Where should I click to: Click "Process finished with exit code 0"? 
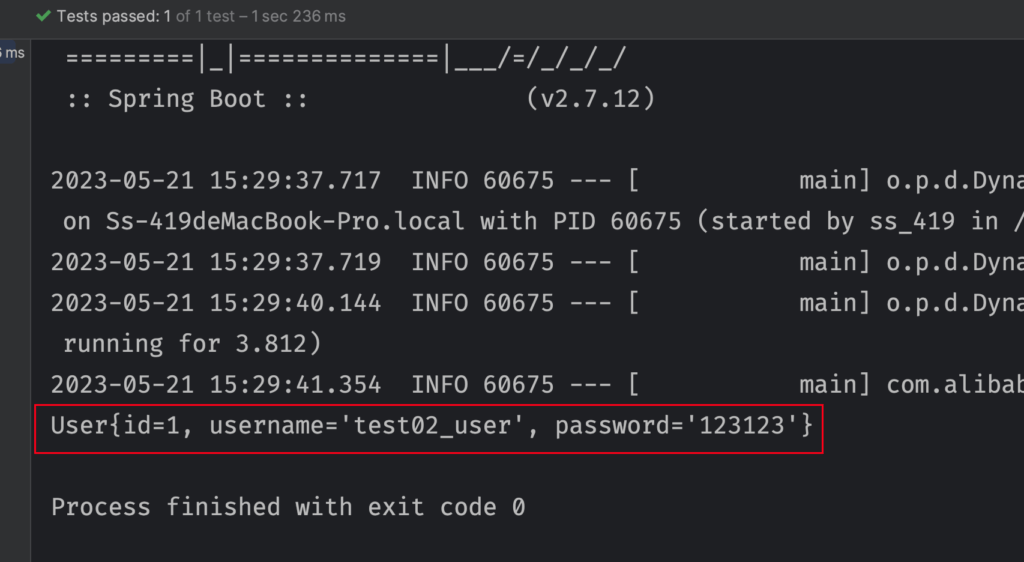click(x=288, y=507)
